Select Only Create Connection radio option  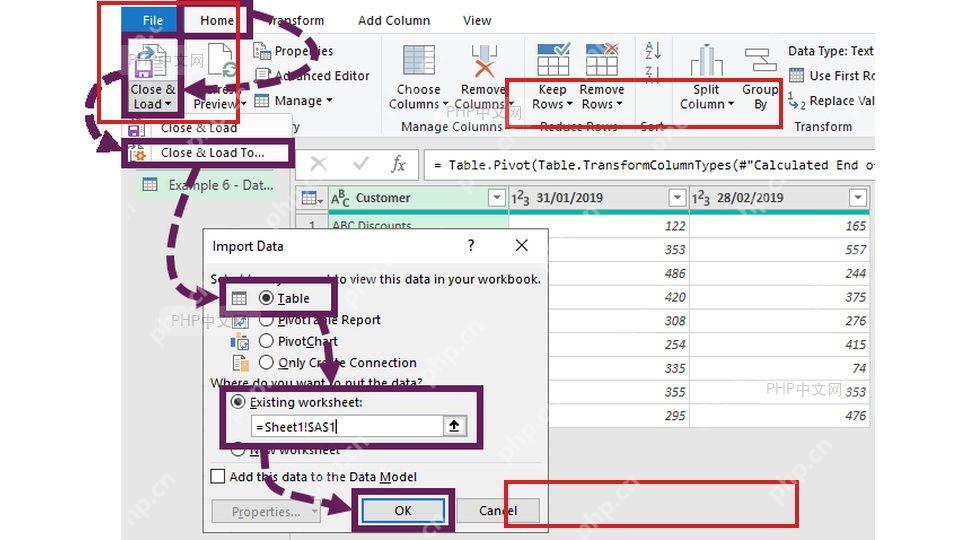266,362
